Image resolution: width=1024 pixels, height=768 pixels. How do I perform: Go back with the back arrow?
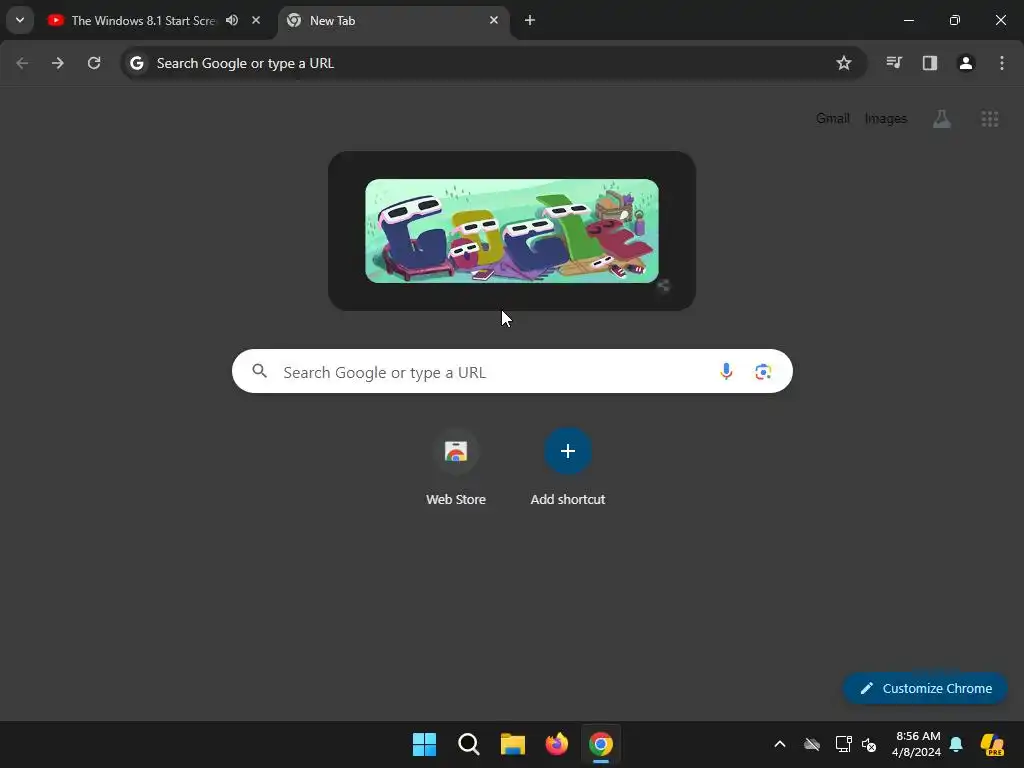click(x=22, y=63)
